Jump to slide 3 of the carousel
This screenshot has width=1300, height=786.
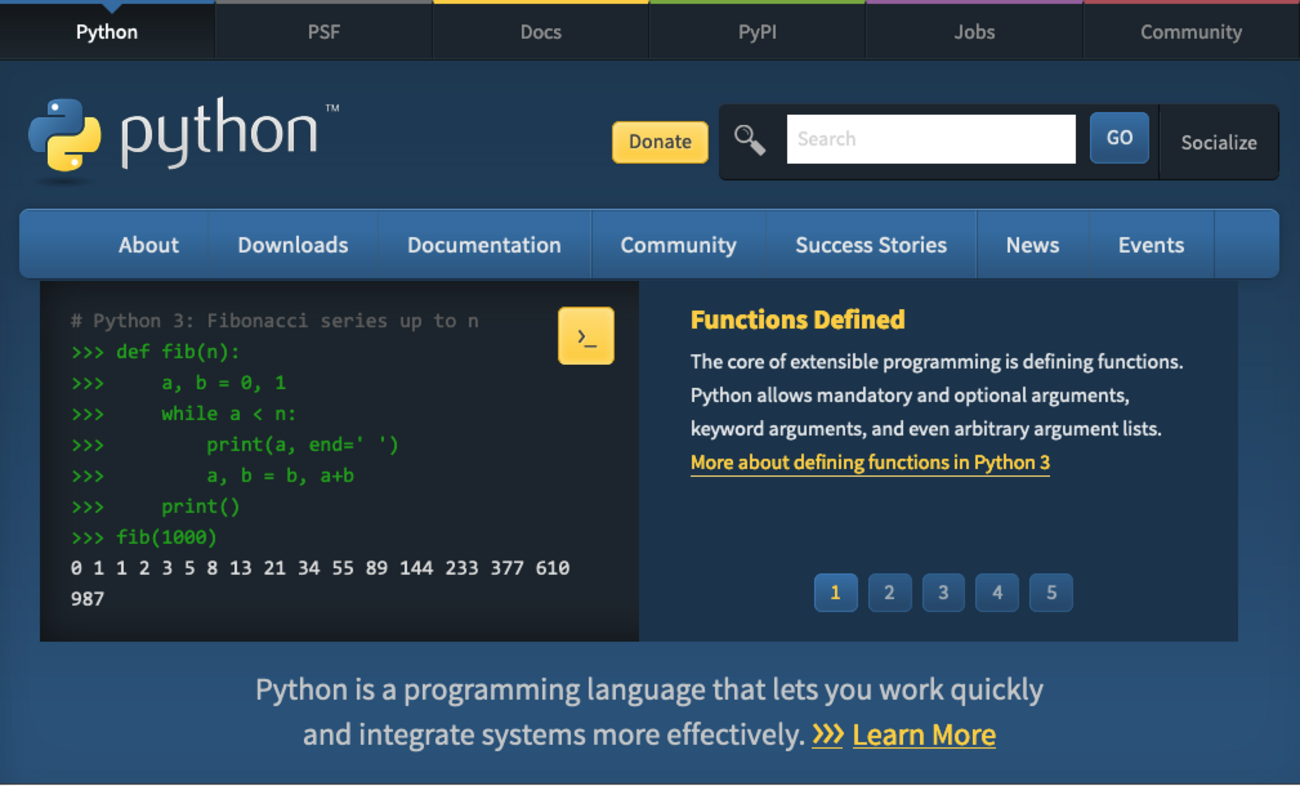pos(943,593)
